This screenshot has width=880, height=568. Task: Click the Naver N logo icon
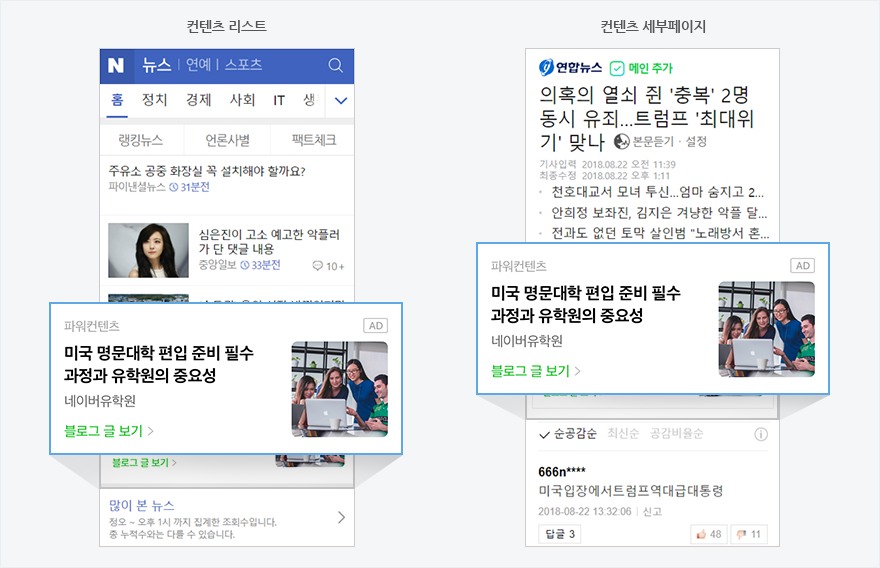click(x=116, y=65)
